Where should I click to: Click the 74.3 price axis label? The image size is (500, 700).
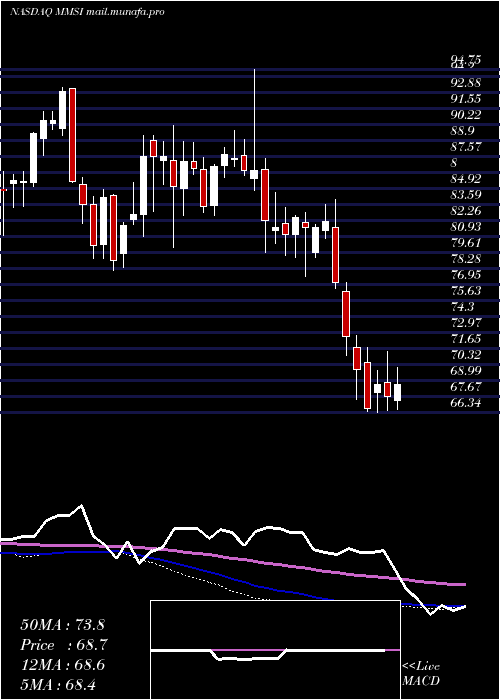[462, 307]
